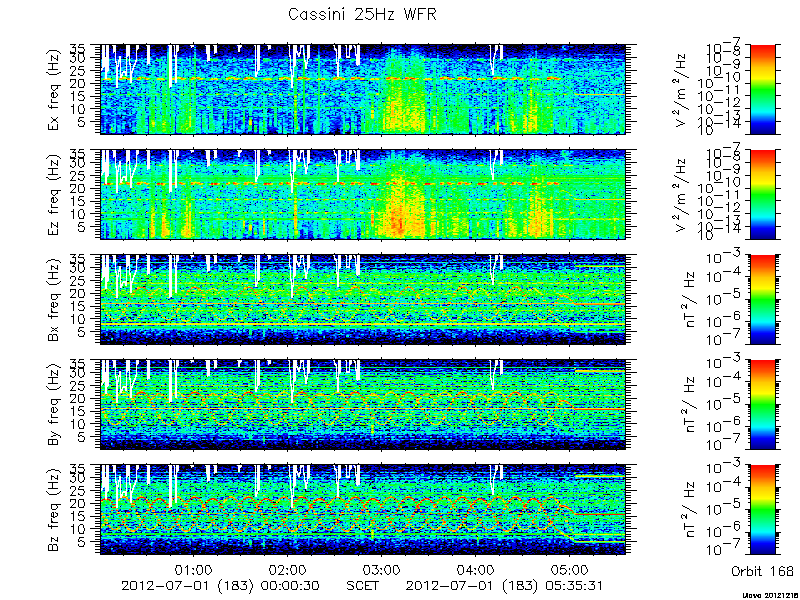Click the color bar beside the Bz spectrogram
The width and height of the screenshot is (800, 600).
tap(762, 510)
